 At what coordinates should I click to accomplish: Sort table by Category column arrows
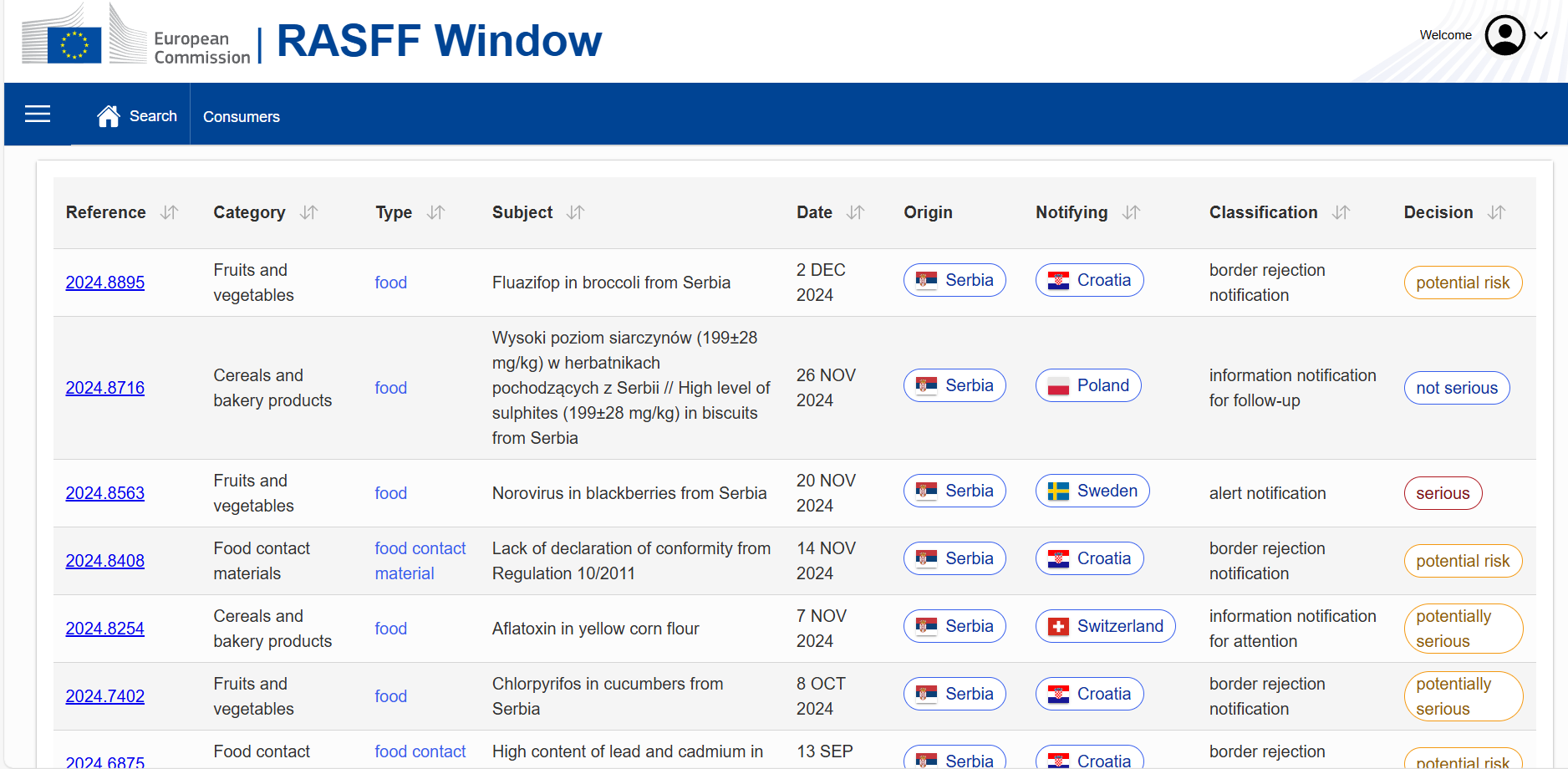[x=309, y=212]
